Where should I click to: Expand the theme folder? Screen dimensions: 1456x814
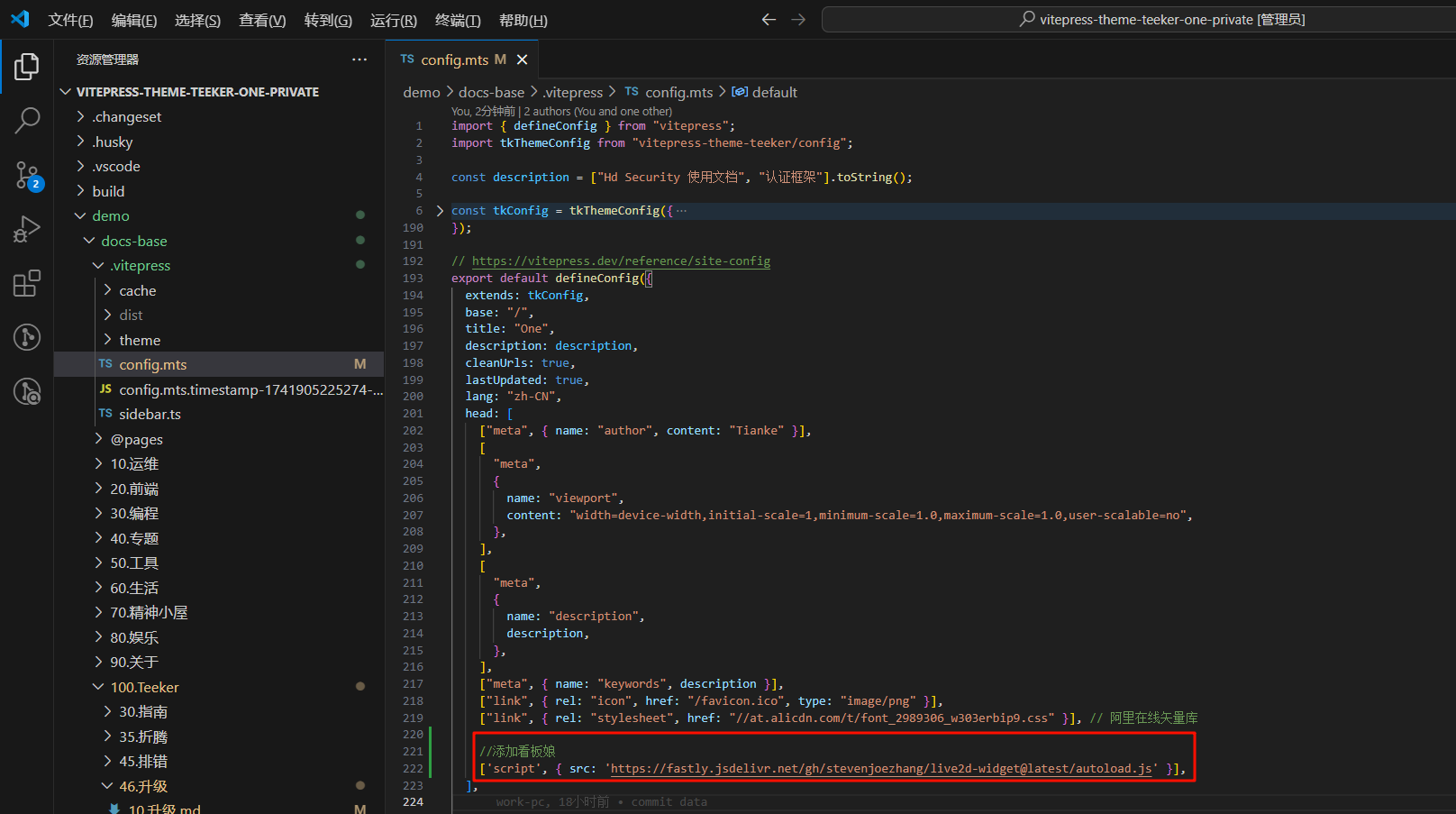(x=108, y=340)
